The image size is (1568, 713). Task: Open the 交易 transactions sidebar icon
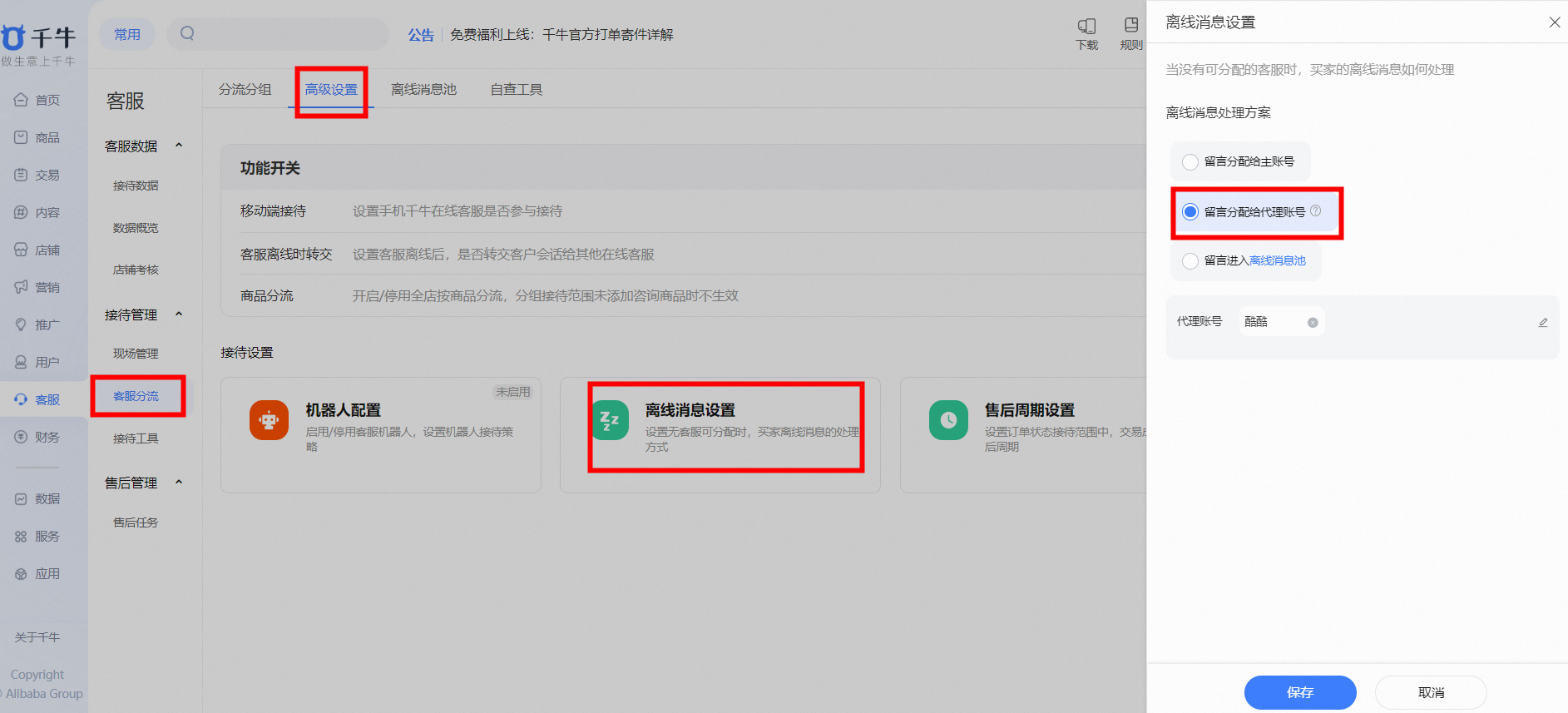[21, 175]
